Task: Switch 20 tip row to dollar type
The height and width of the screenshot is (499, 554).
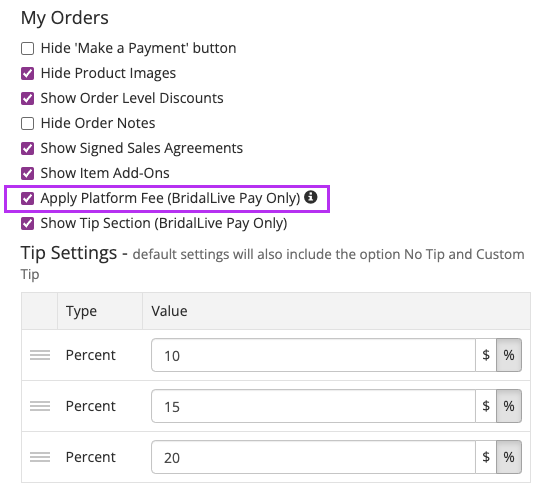Action: pyautogui.click(x=486, y=457)
